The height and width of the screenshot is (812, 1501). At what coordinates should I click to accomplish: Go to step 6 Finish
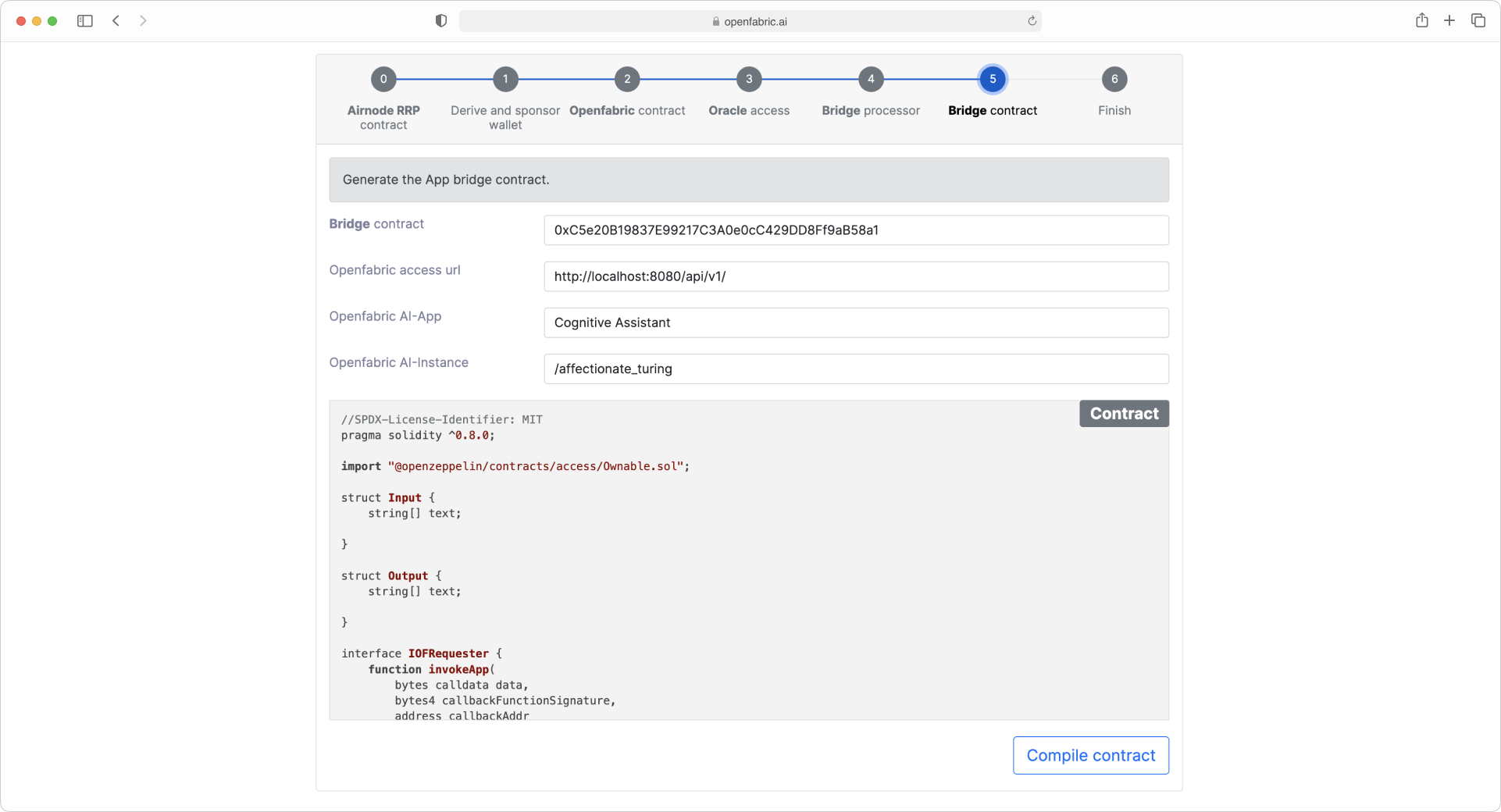(1114, 79)
